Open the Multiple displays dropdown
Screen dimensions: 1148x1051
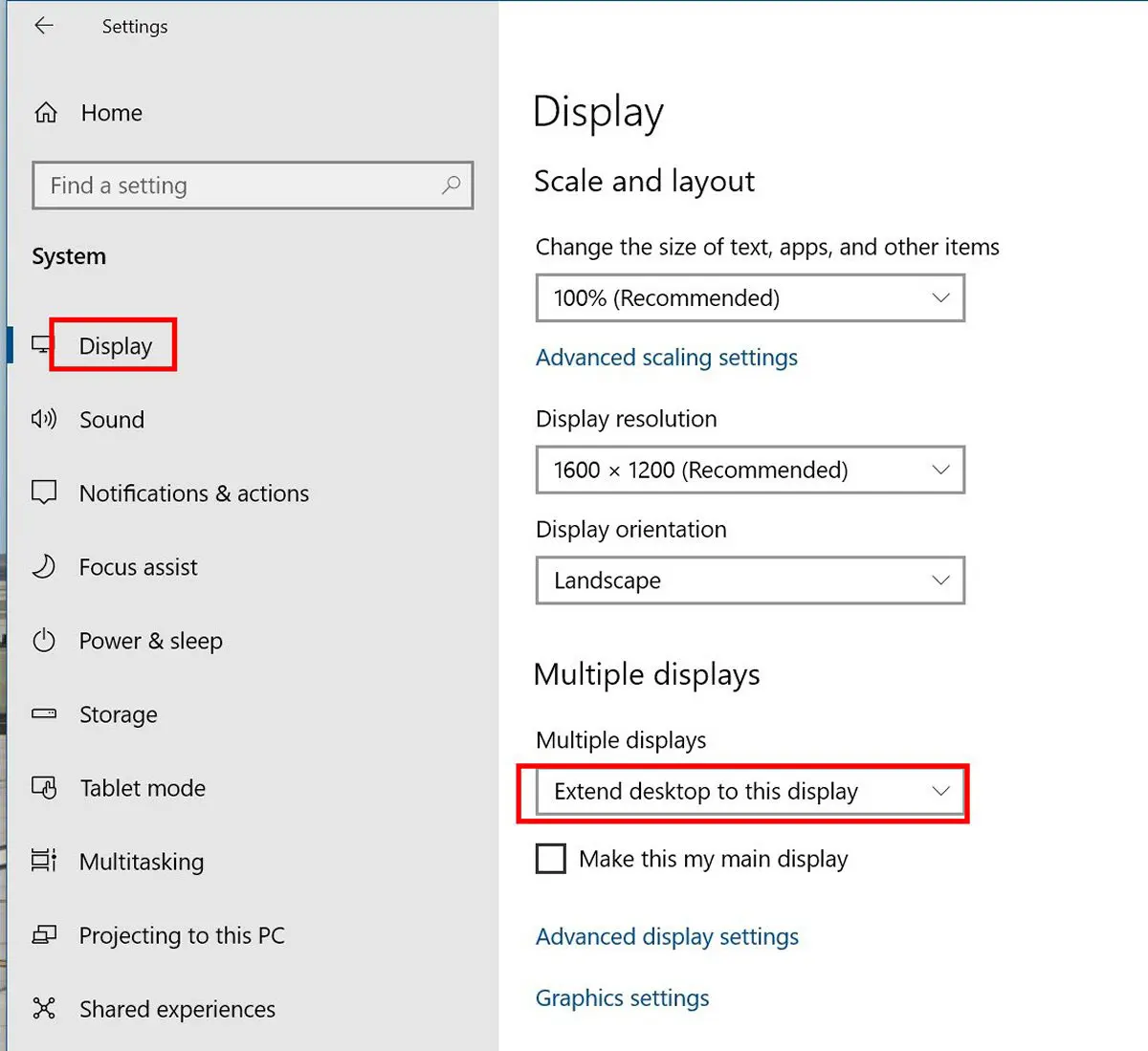point(750,792)
